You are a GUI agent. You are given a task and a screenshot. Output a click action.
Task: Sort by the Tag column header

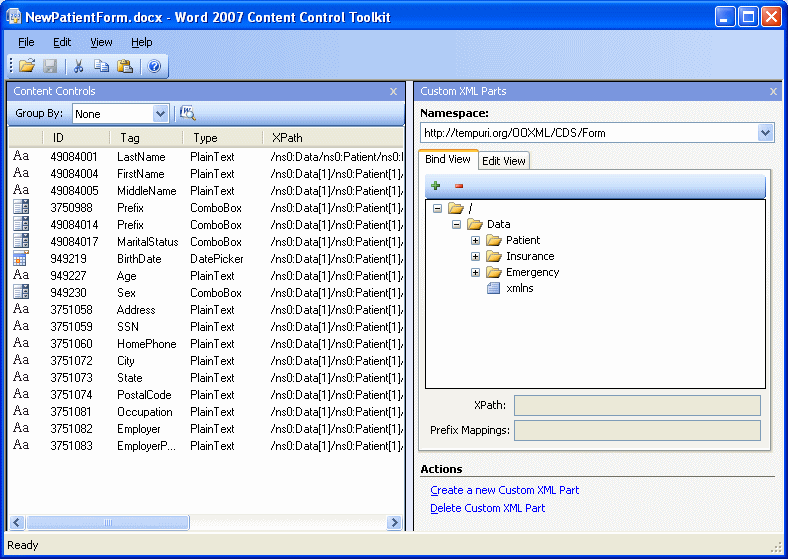coord(146,138)
